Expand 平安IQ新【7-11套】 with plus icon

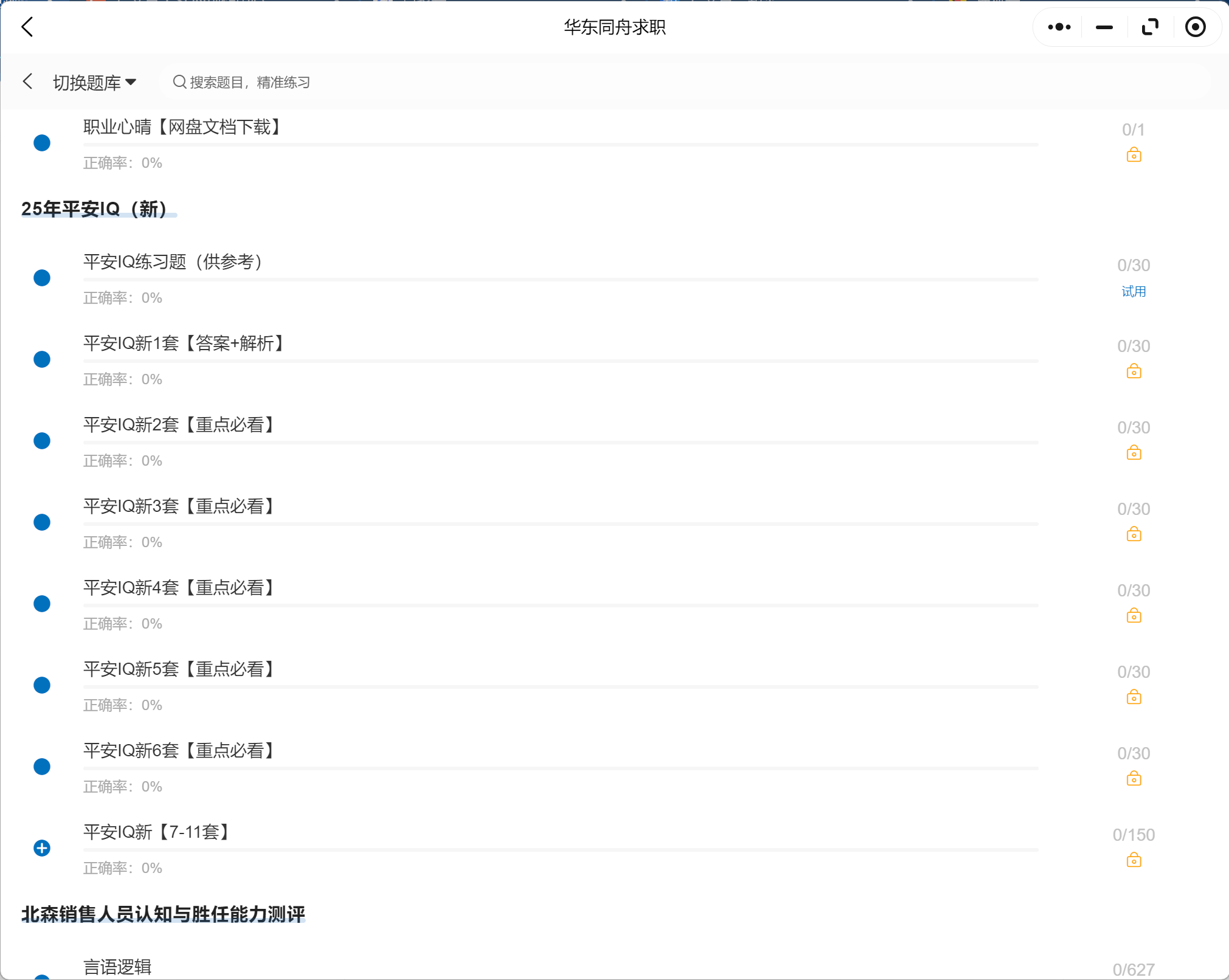coord(42,848)
